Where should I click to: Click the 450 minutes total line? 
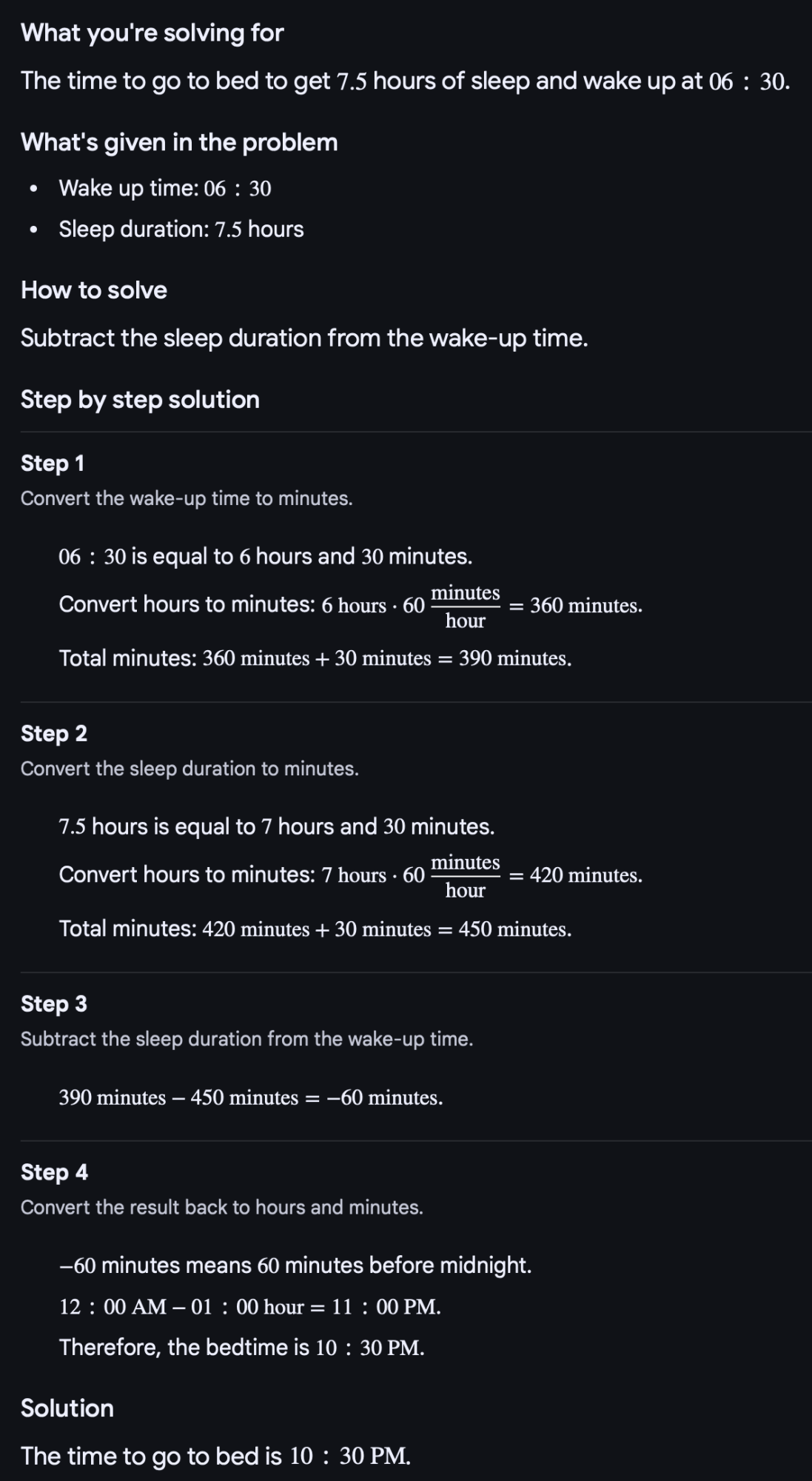click(x=315, y=929)
